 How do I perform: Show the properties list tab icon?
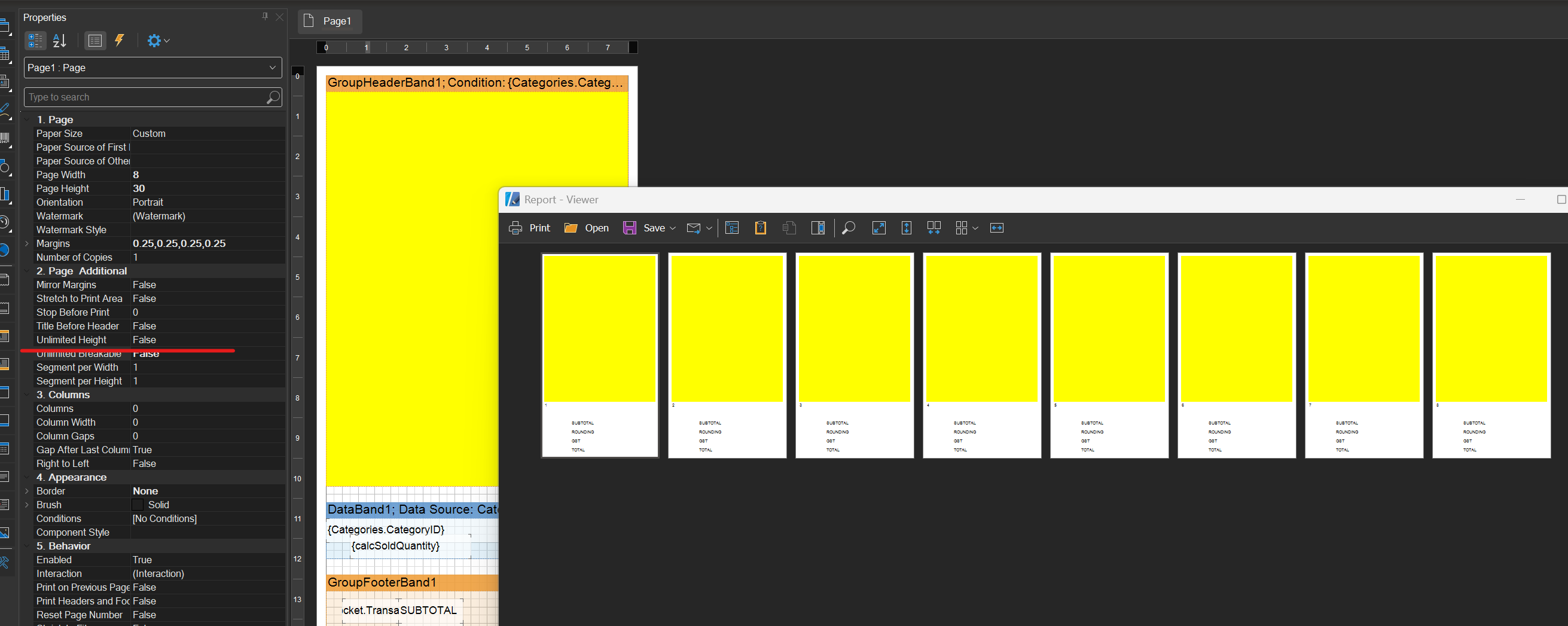click(95, 41)
